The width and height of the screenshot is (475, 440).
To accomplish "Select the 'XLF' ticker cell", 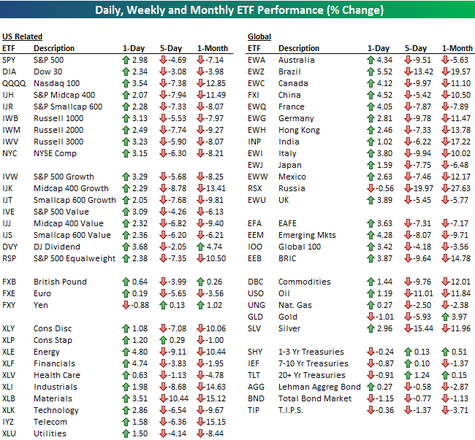I will (x=8, y=363).
